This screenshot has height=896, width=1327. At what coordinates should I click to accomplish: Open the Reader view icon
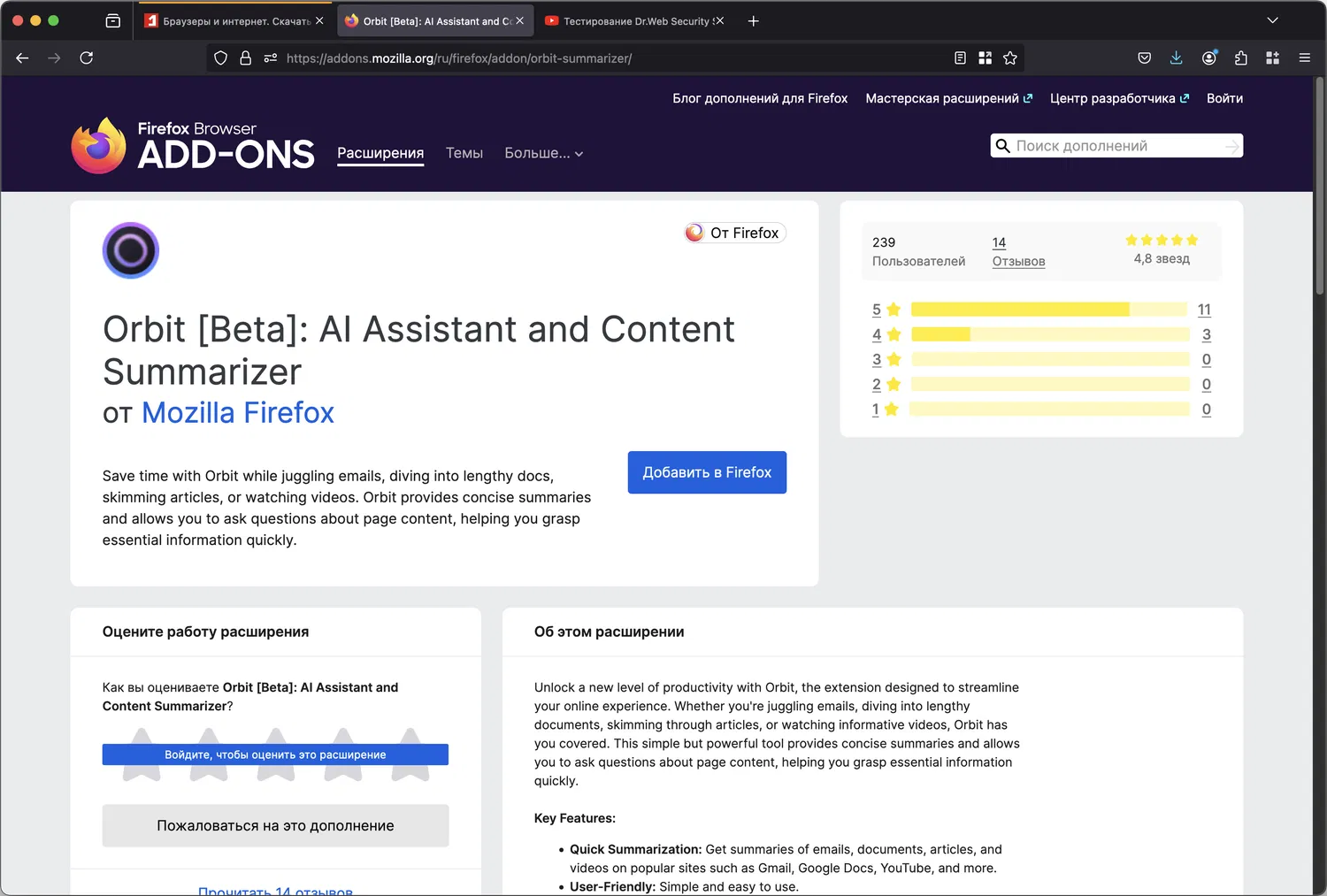click(x=960, y=58)
